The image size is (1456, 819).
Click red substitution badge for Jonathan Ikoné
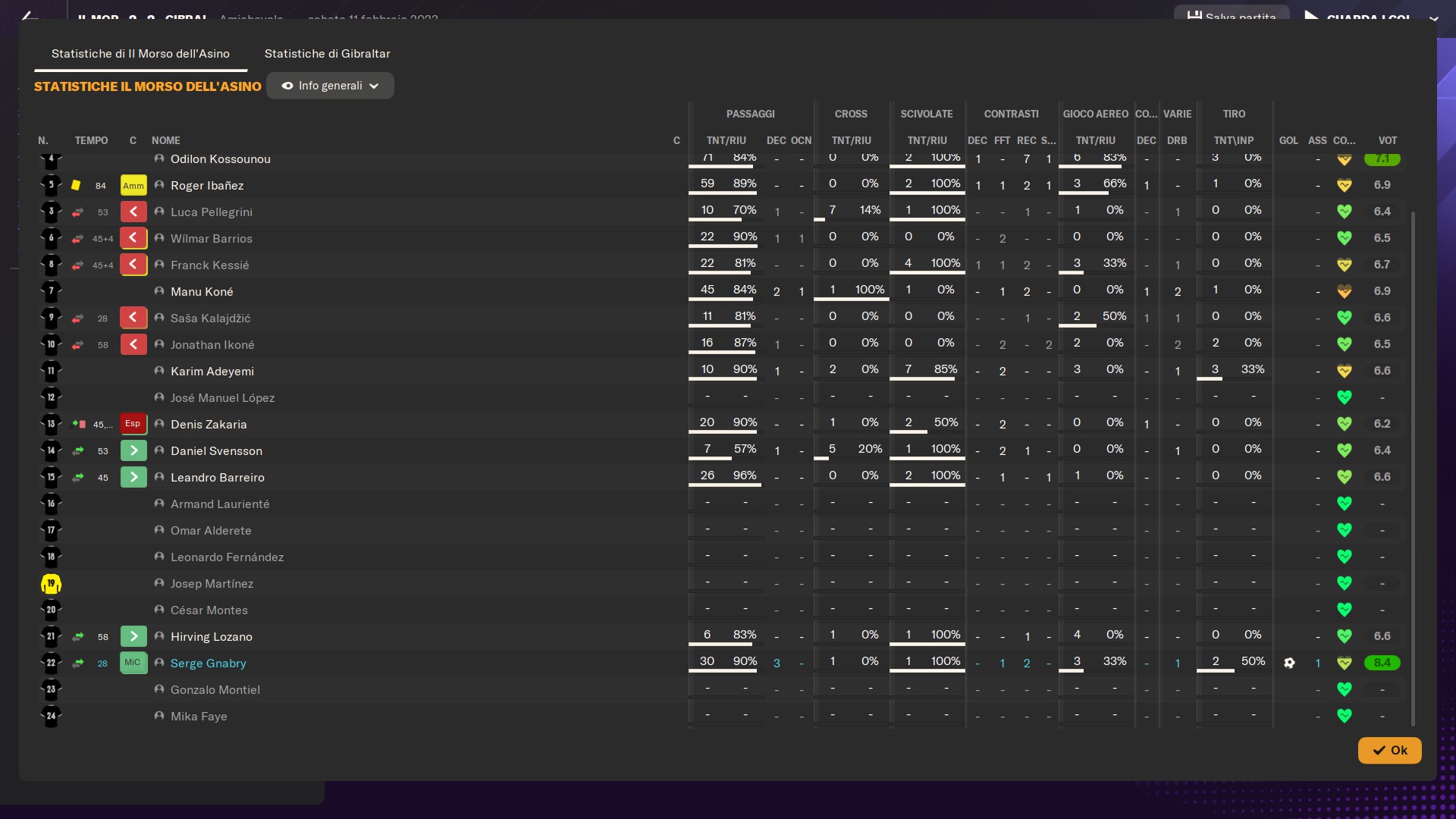pyautogui.click(x=133, y=344)
